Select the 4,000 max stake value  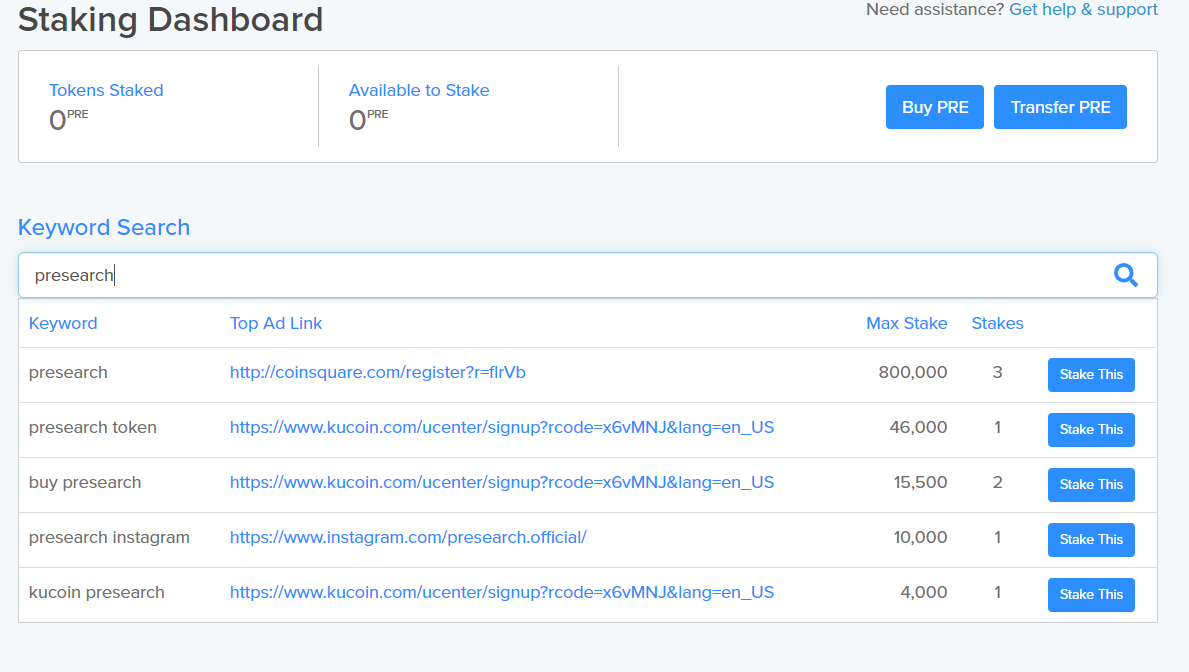coord(924,592)
